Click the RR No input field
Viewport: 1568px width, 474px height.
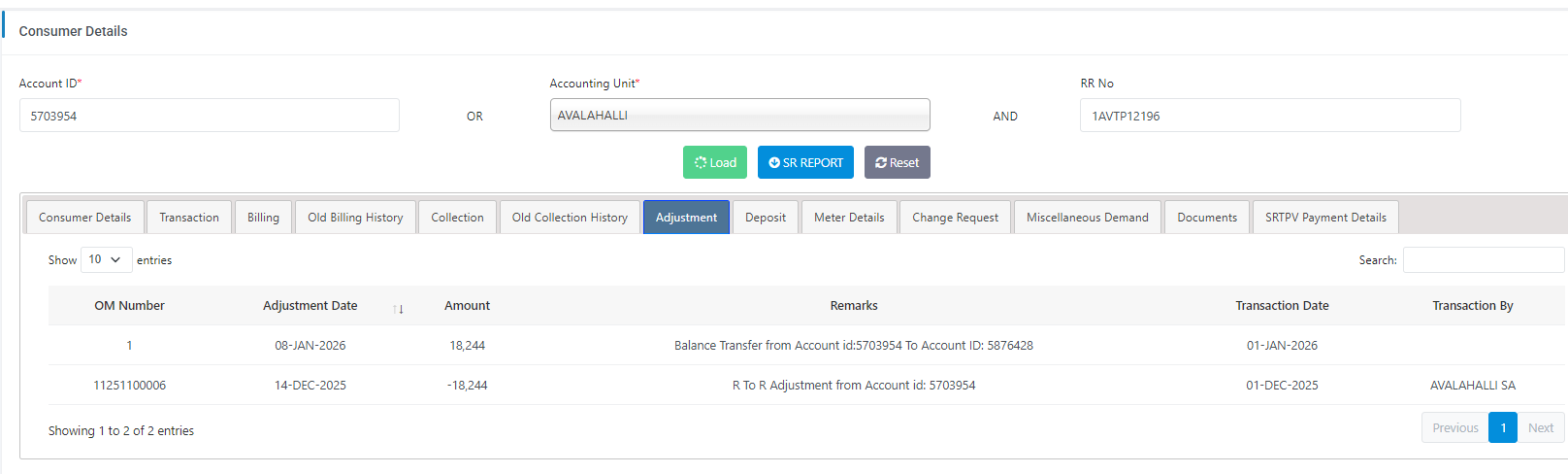point(1269,116)
